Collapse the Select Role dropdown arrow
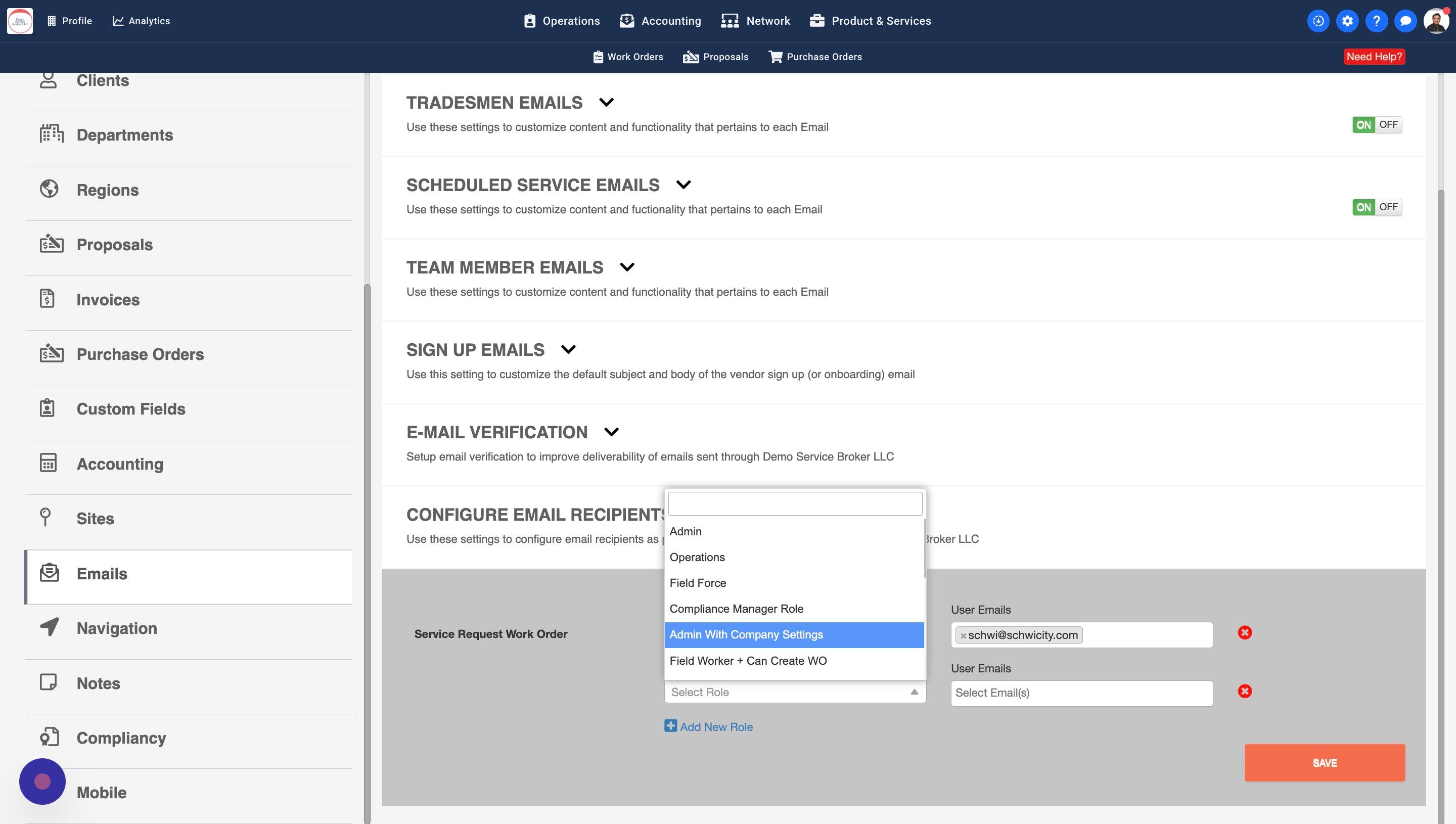This screenshot has width=1456, height=824. coord(914,692)
